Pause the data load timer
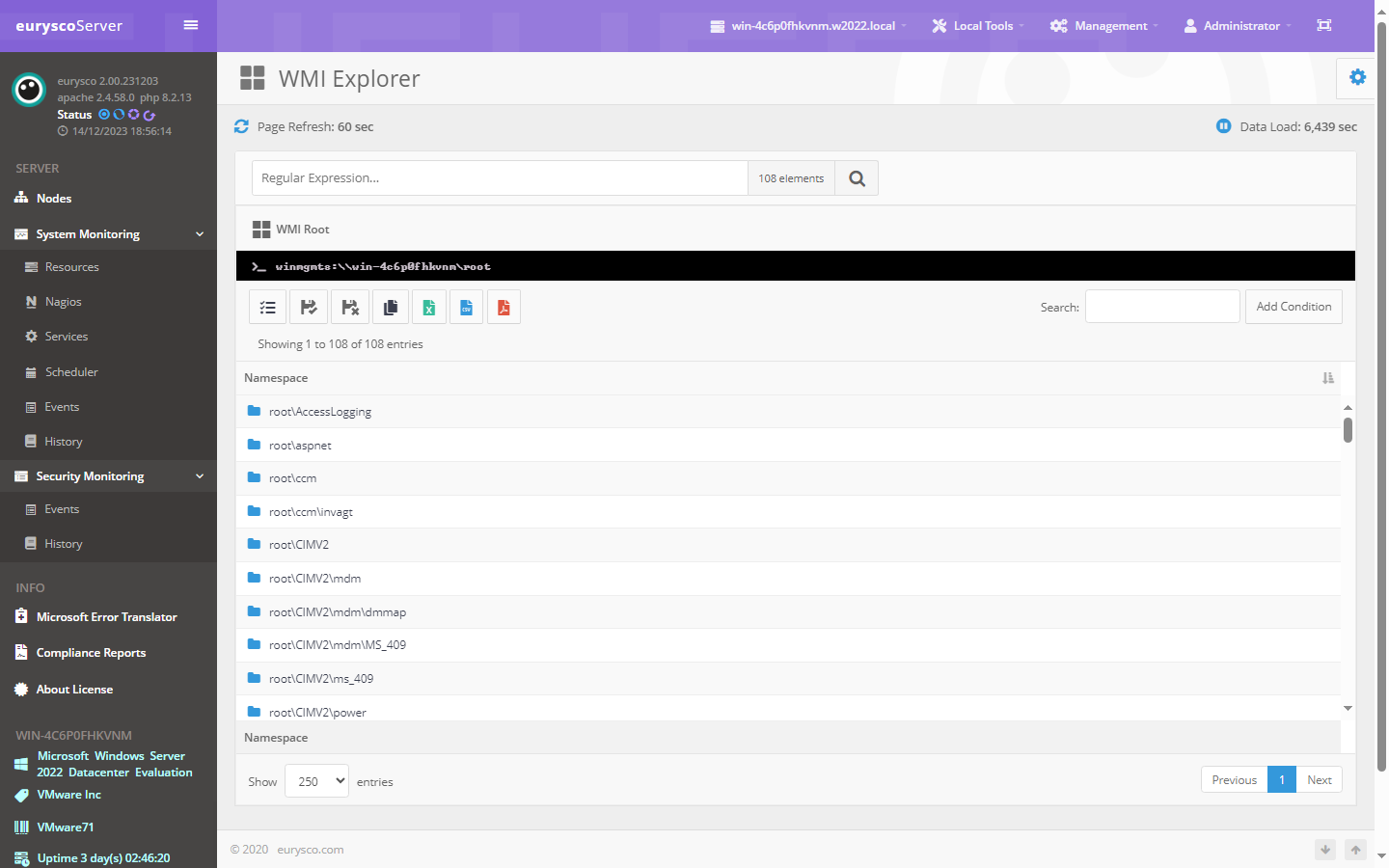Viewport: 1389px width, 868px height. 1223,126
